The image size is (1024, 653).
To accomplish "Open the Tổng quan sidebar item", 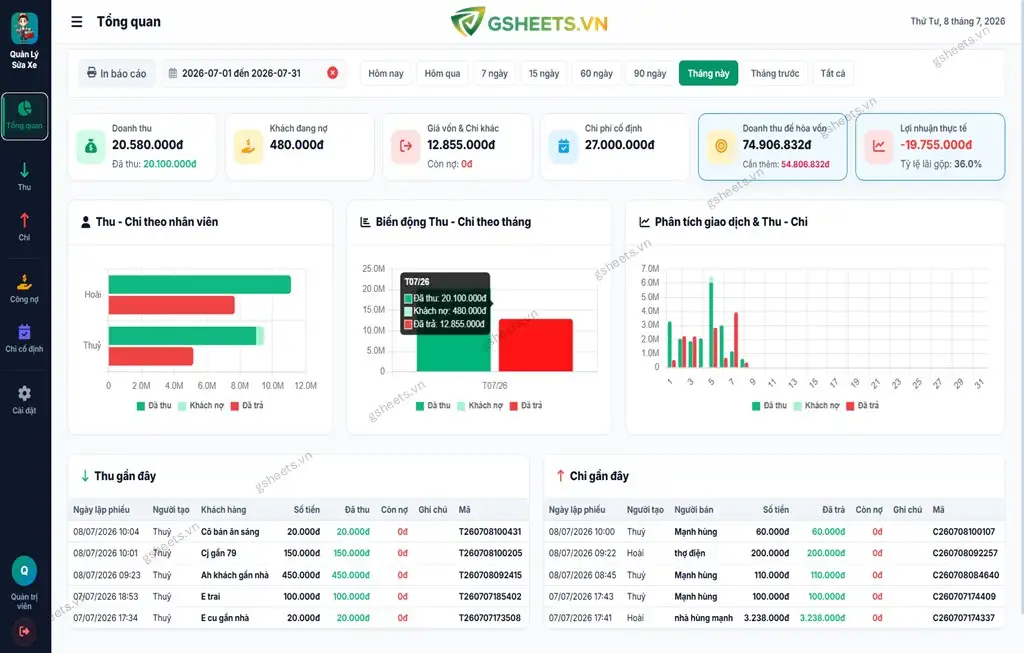I will (x=24, y=116).
